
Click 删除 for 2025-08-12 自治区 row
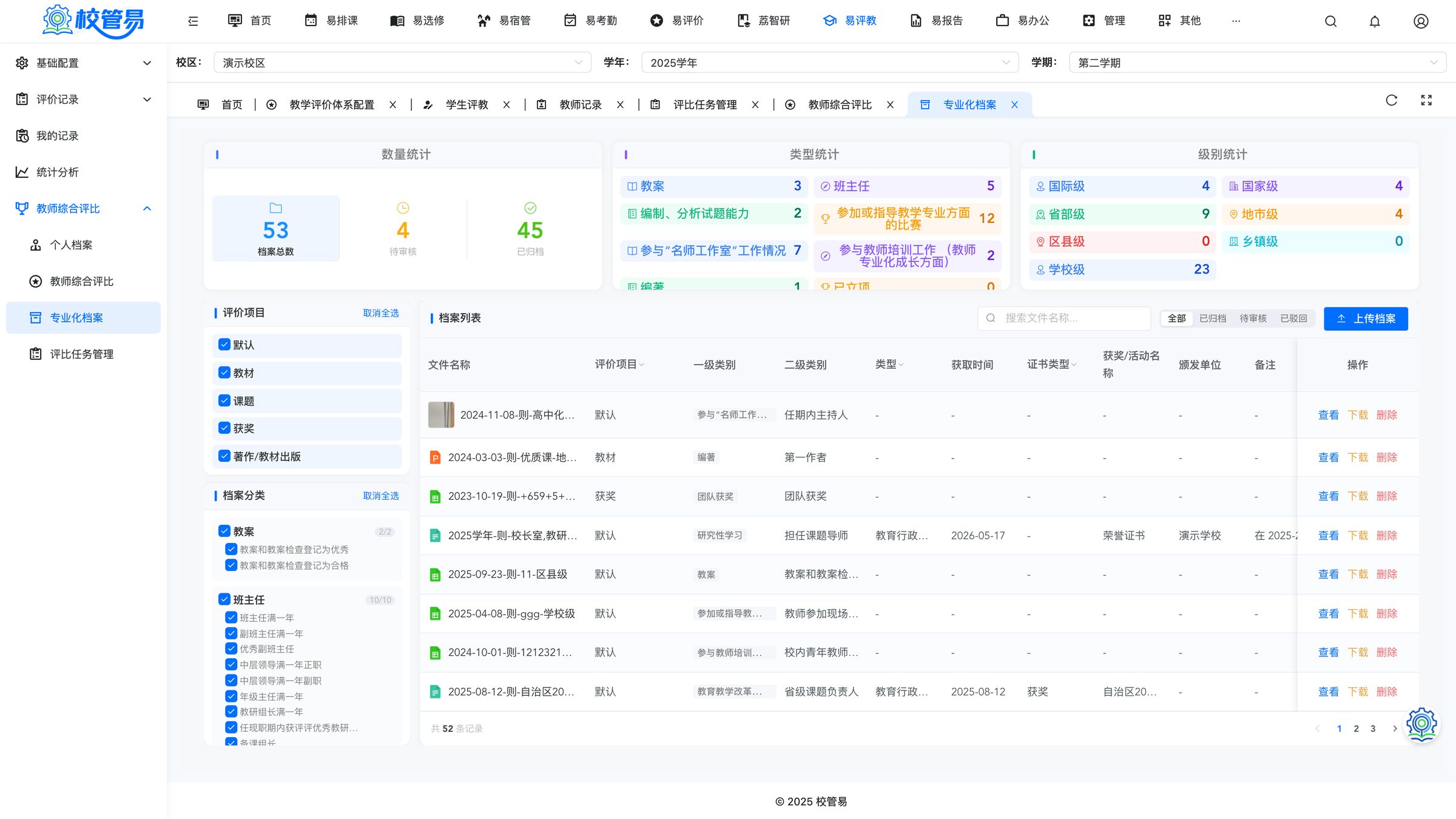pyautogui.click(x=1386, y=692)
